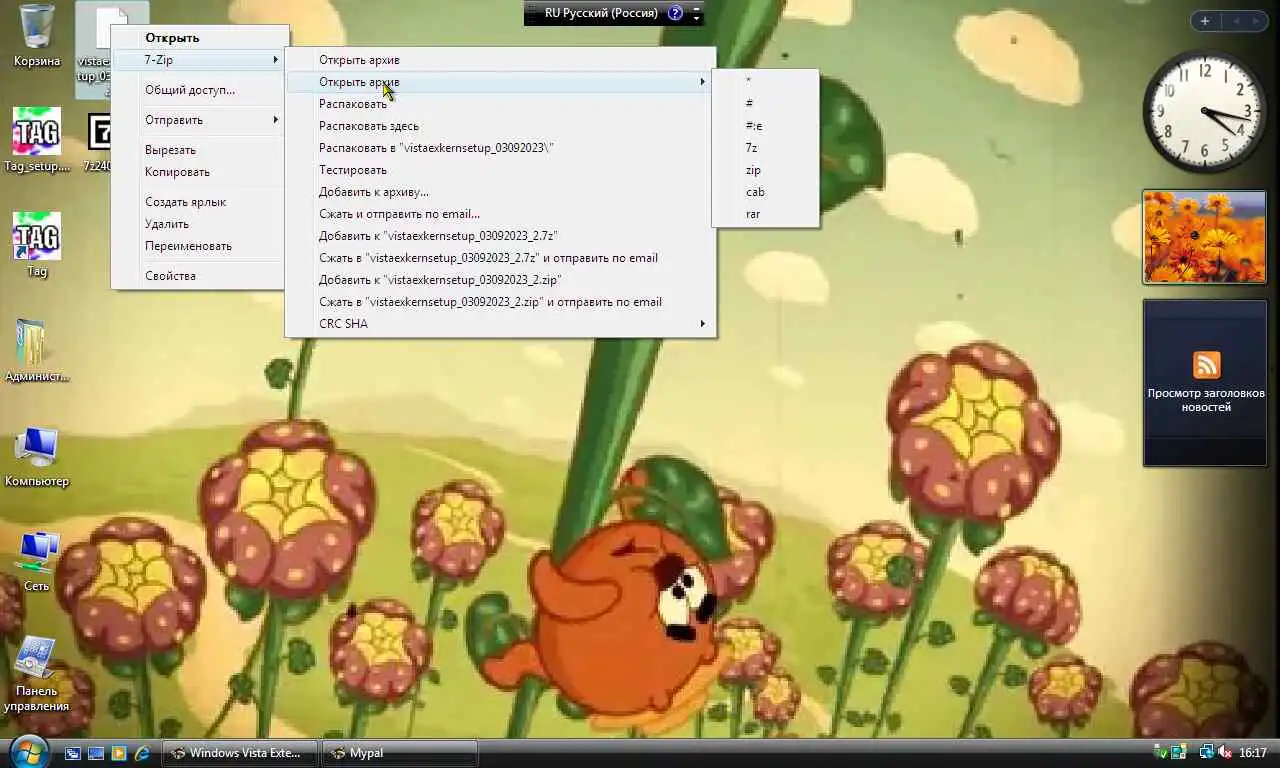Select the * archive type option

765,82
